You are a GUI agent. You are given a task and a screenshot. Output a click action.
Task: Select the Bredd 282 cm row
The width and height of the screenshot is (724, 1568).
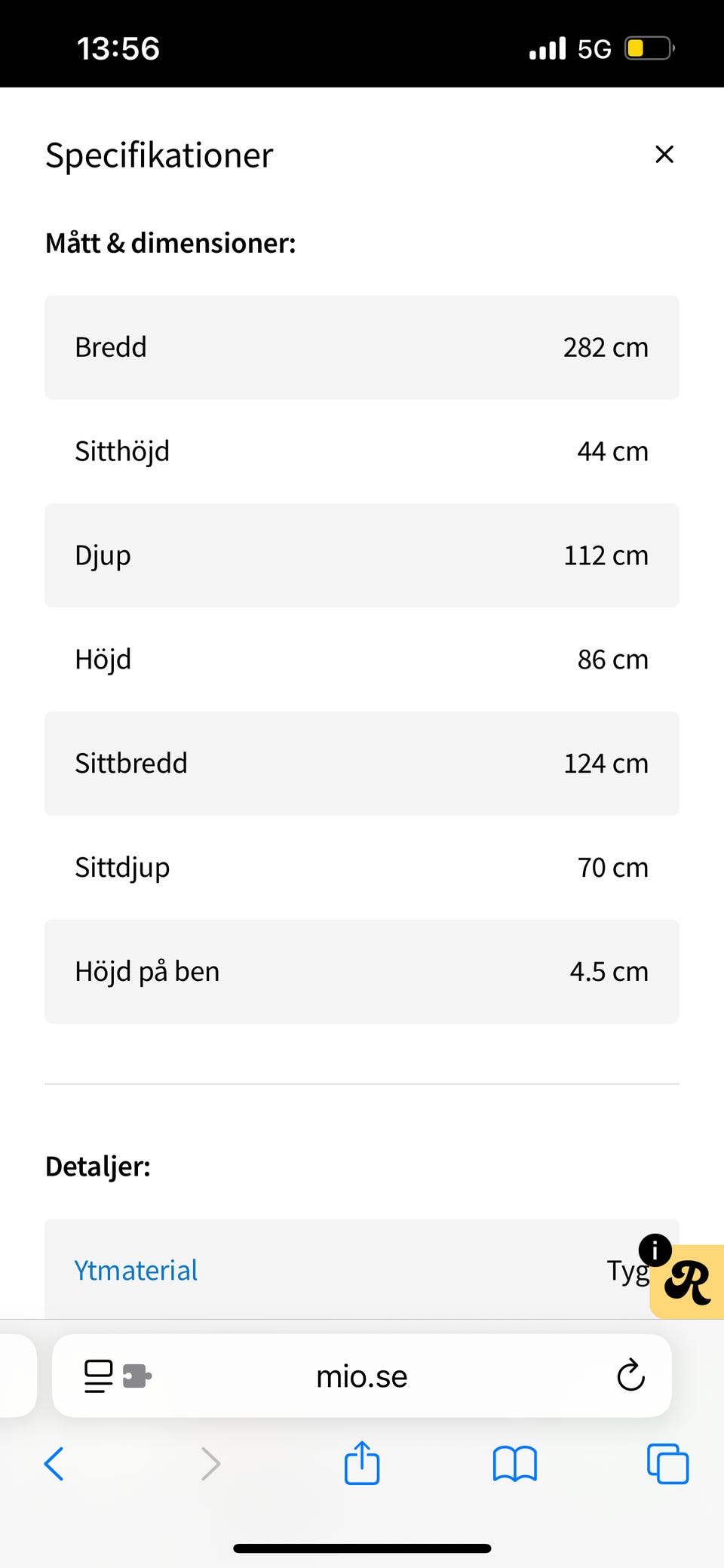[x=362, y=347]
